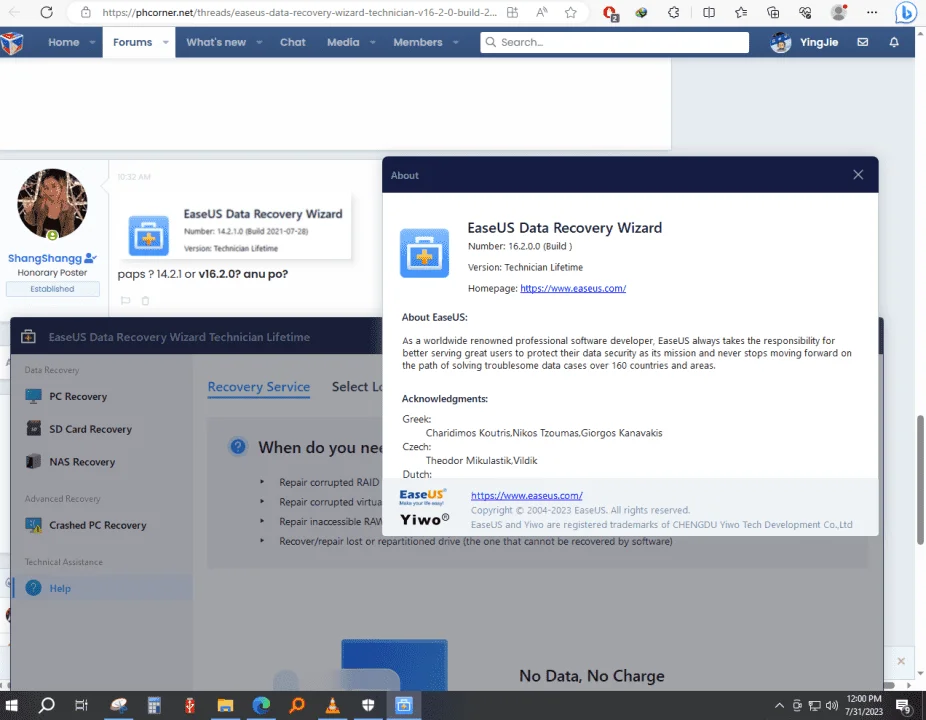Open the footer easeus.com link
The width and height of the screenshot is (926, 720).
click(527, 496)
